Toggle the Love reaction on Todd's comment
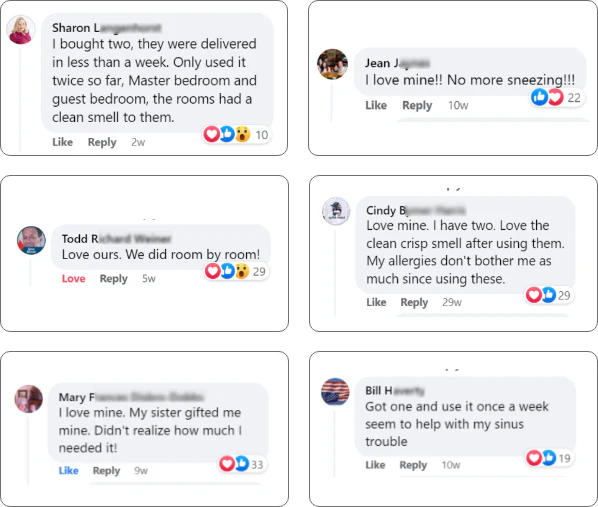This screenshot has height=507, width=598. (x=73, y=278)
